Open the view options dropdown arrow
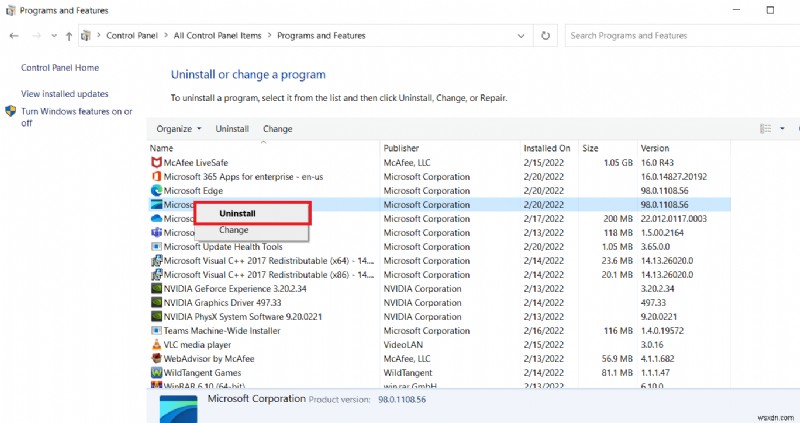This screenshot has height=423, width=800. click(x=782, y=129)
